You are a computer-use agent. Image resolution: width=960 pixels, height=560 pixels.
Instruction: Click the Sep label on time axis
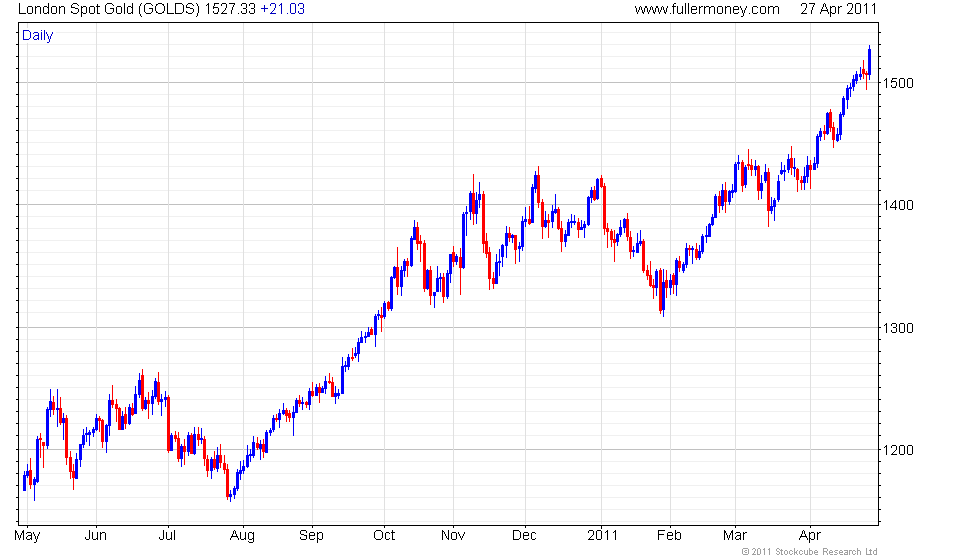[311, 536]
